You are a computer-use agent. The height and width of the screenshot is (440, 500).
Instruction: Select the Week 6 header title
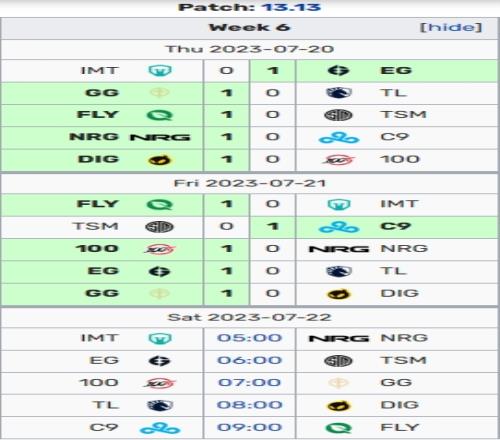point(249,27)
